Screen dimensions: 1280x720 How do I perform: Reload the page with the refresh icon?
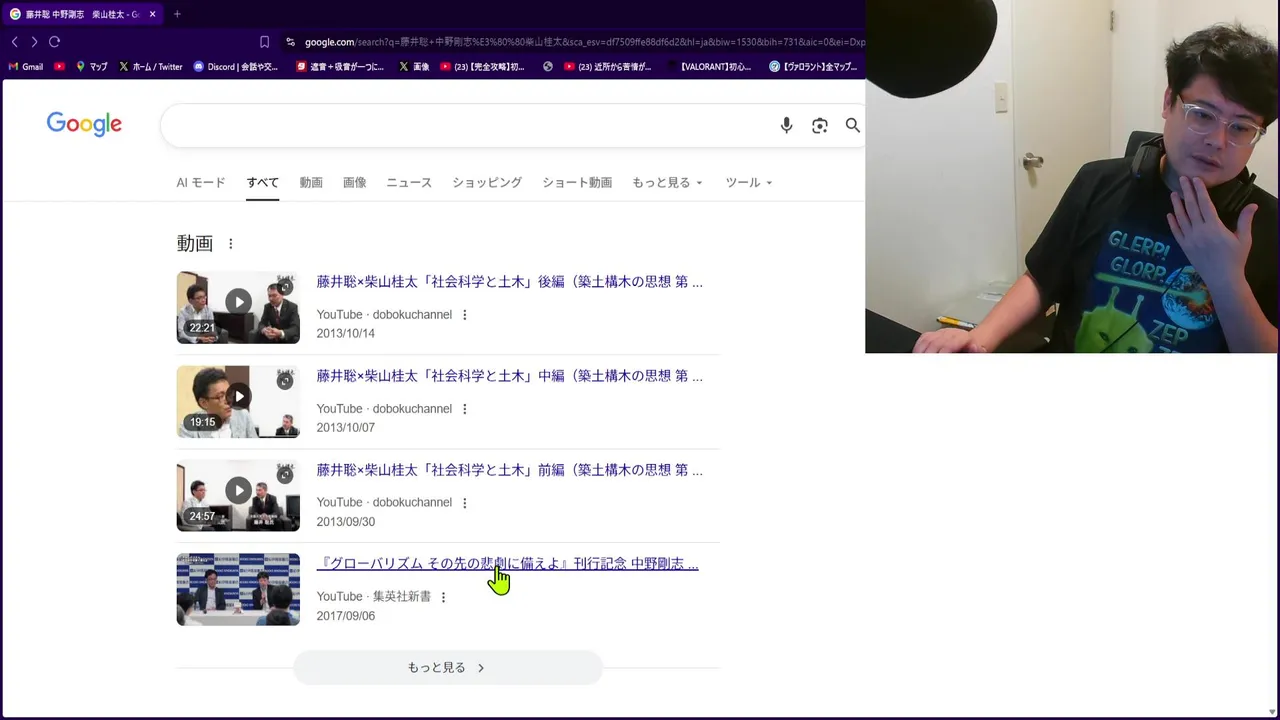click(x=55, y=42)
